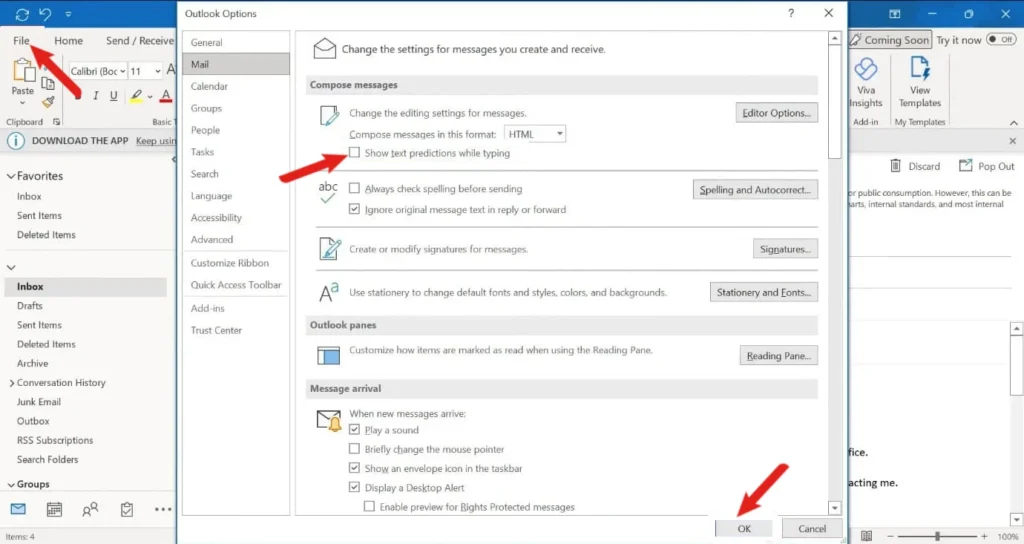Switch to Calendar view in bottom navigation

click(54, 509)
